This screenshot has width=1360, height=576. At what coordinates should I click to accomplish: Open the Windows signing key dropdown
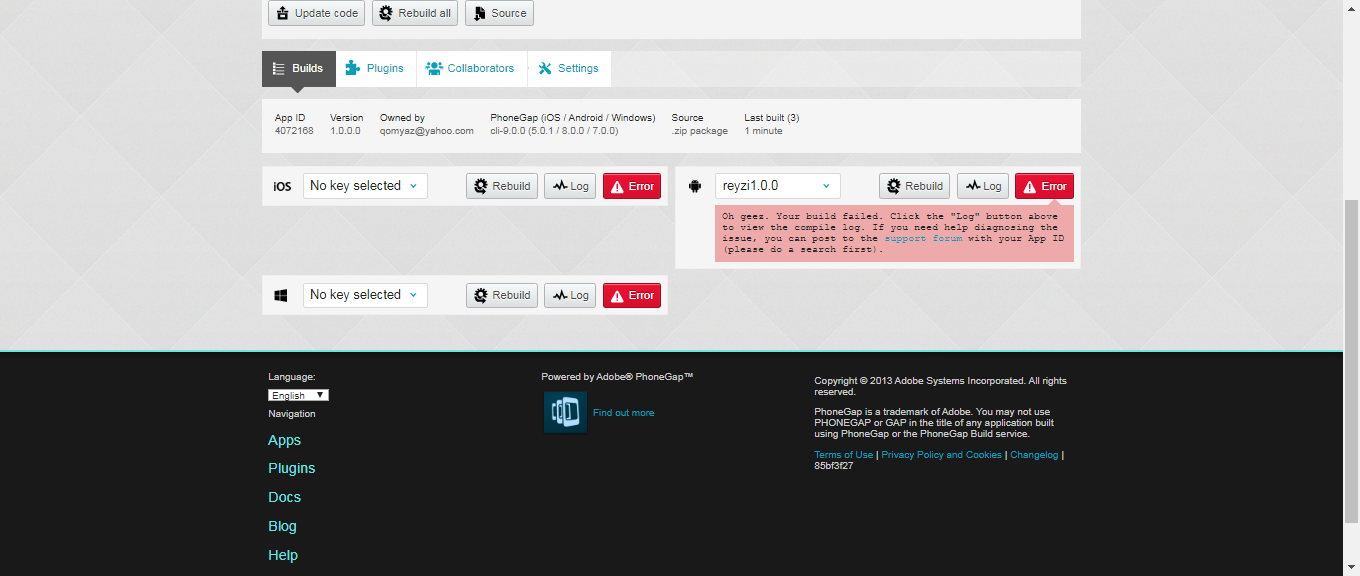[365, 295]
